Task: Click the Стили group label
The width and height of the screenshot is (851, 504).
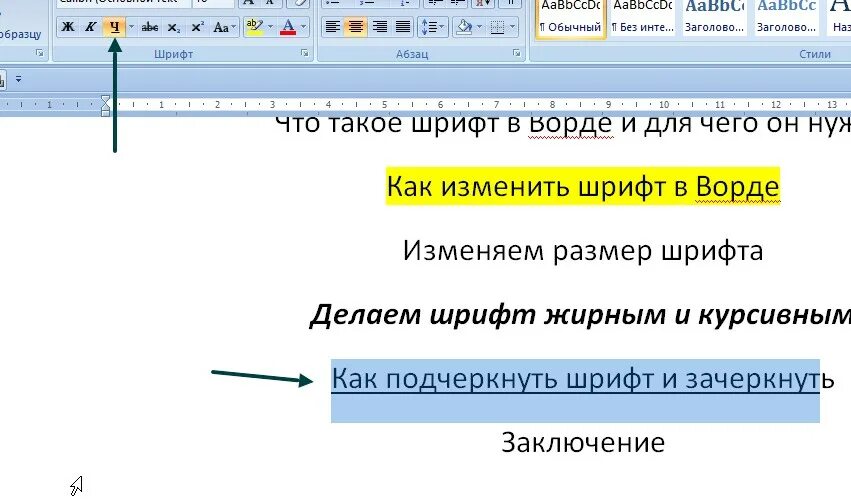Action: (815, 54)
